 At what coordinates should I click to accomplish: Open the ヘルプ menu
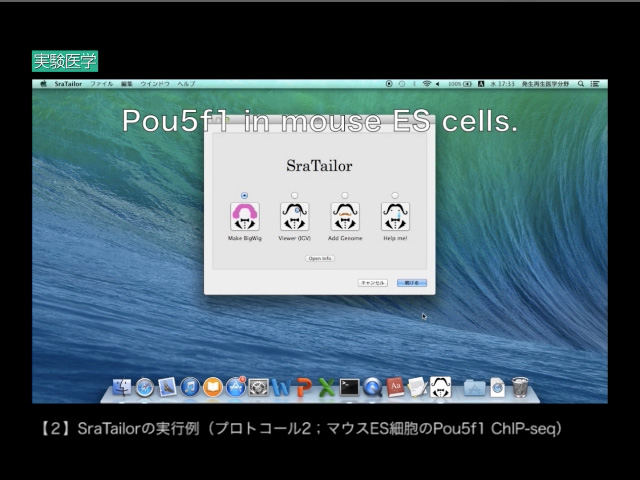[x=186, y=84]
